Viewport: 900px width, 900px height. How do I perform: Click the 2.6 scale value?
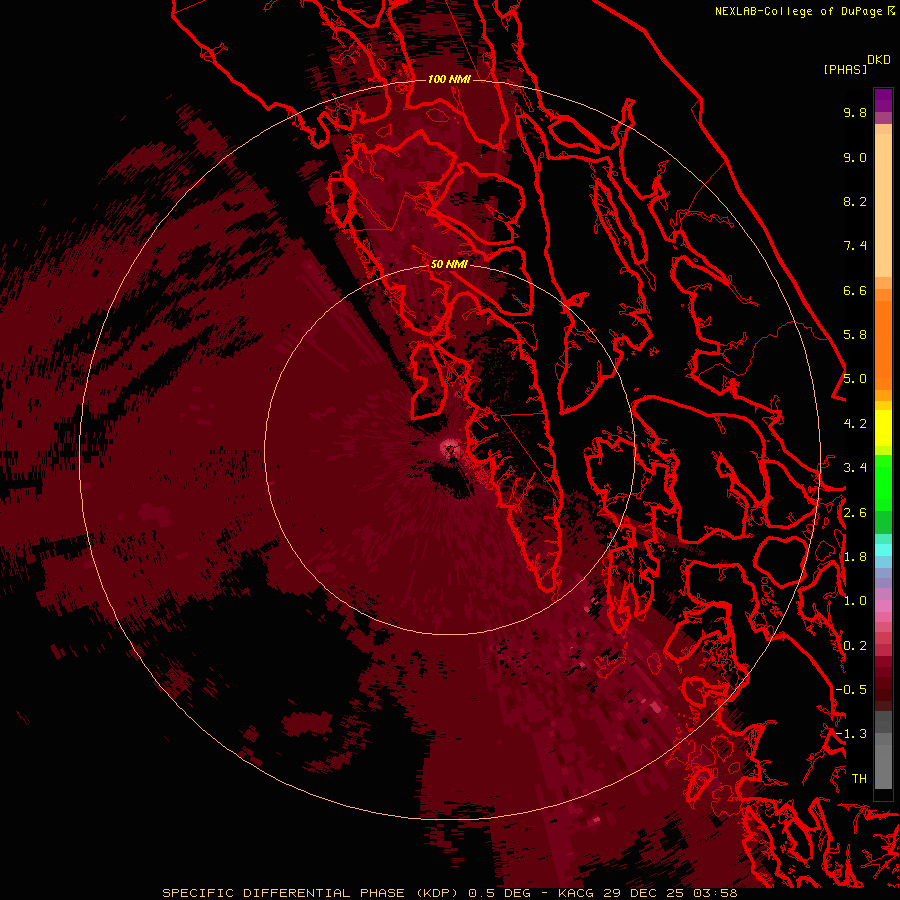point(855,513)
